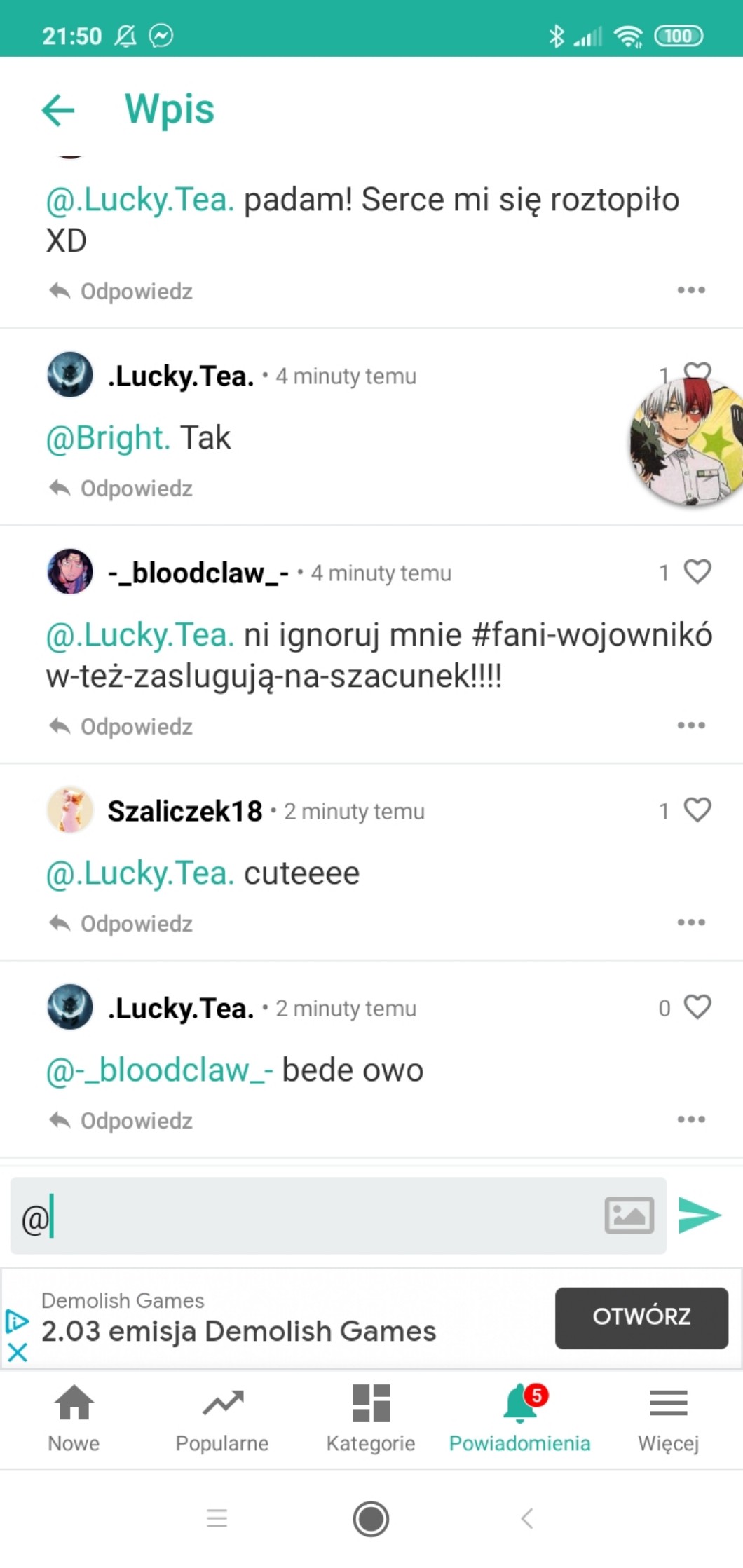Like .Lucky.Tea.'s bede owo comment

coord(697,1007)
